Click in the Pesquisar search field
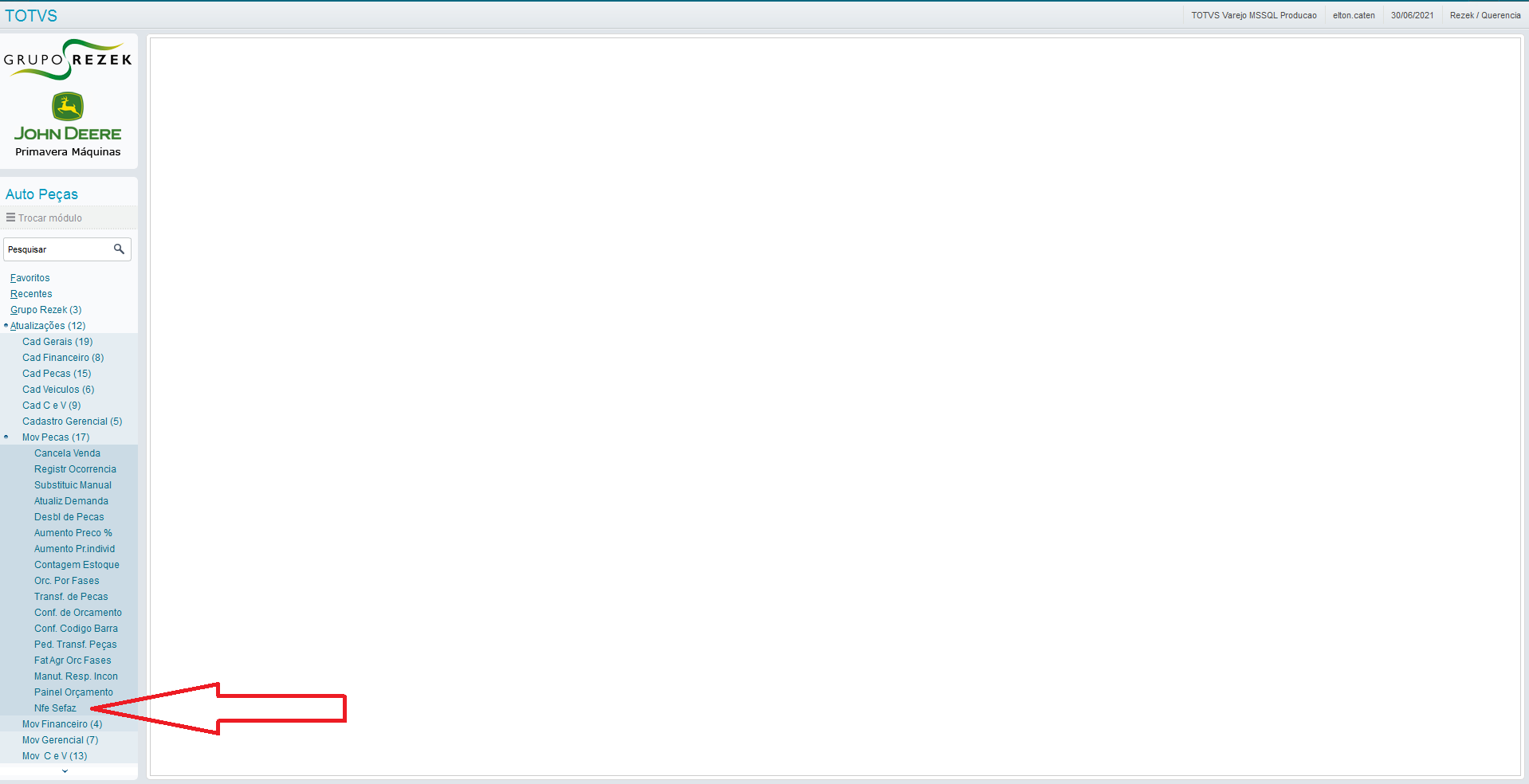 click(57, 249)
